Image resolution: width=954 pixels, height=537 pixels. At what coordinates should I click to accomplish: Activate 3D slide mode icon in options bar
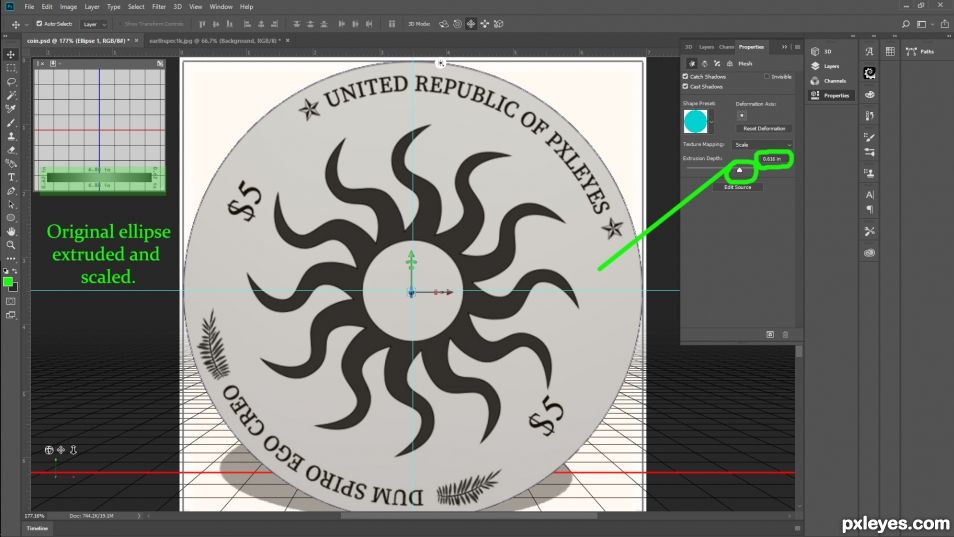(484, 24)
